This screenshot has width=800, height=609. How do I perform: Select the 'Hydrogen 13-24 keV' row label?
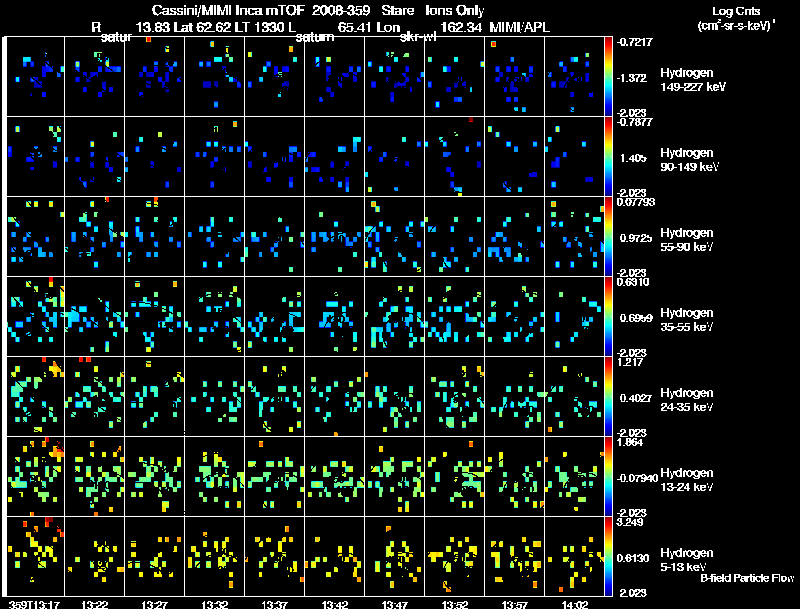[x=687, y=480]
